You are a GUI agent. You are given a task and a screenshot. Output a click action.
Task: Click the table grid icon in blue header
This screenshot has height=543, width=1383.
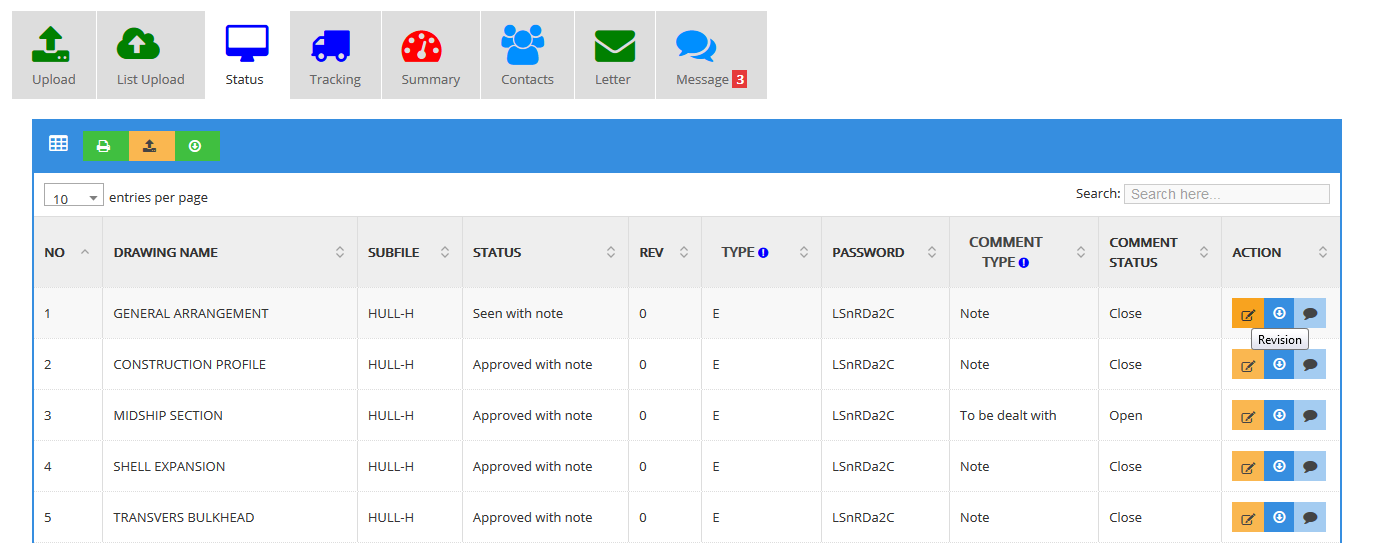click(58, 144)
